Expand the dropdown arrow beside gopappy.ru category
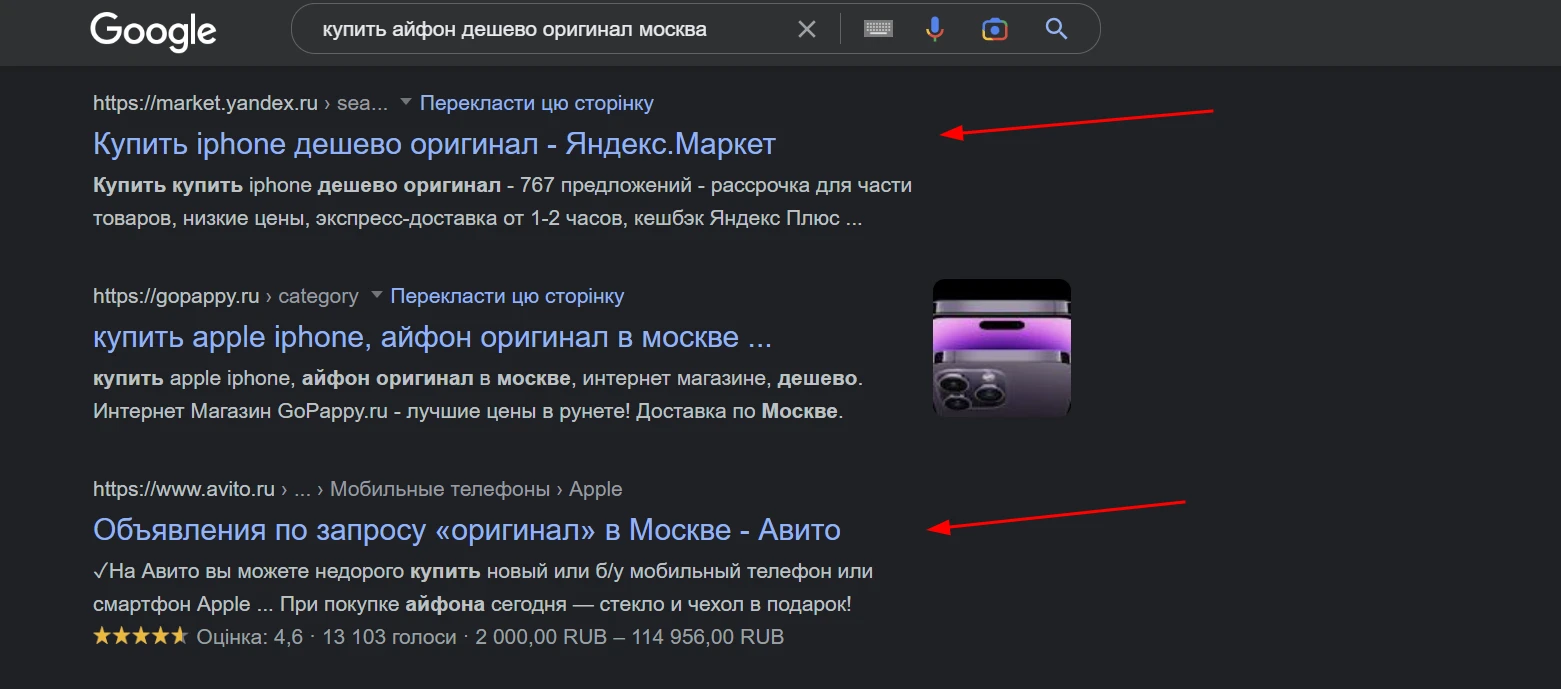 [377, 295]
